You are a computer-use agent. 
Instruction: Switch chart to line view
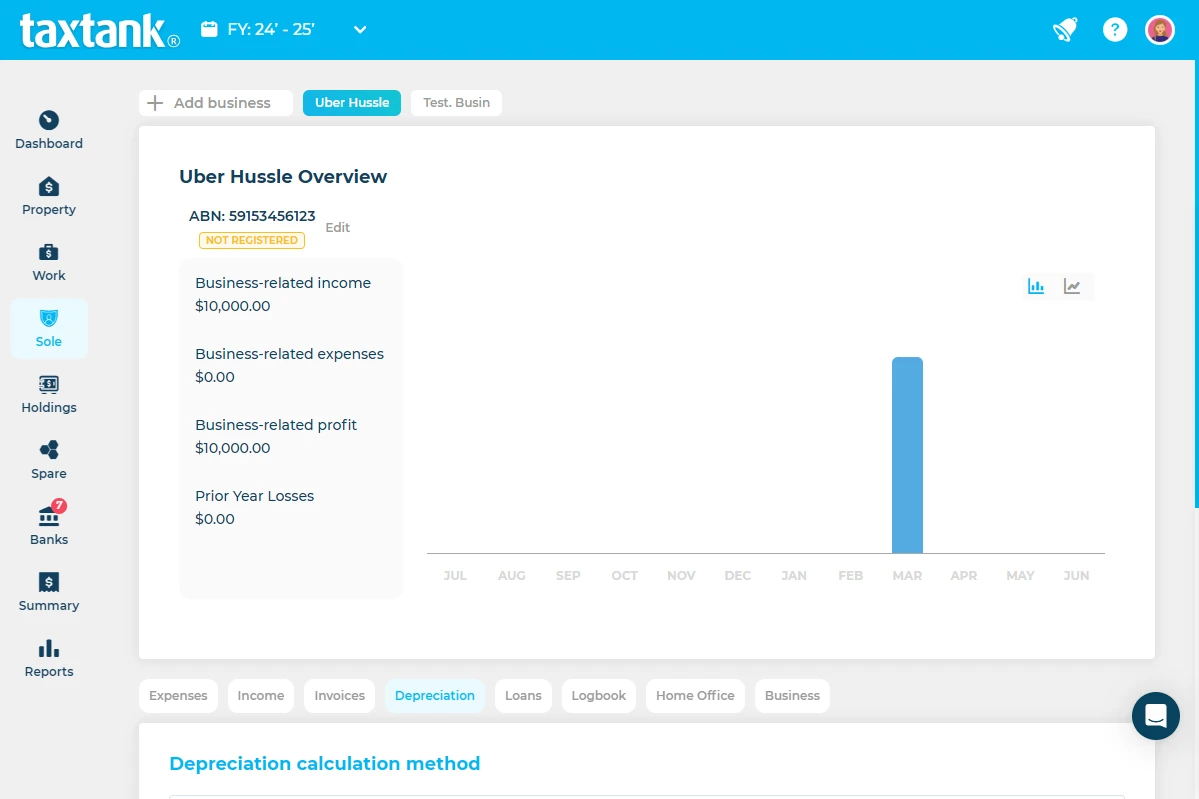[x=1072, y=287]
